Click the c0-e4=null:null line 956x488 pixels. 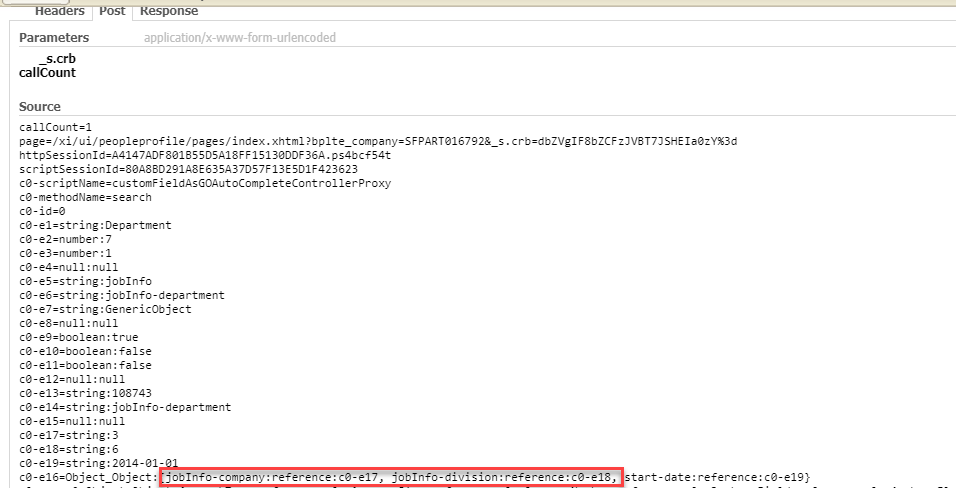click(69, 267)
